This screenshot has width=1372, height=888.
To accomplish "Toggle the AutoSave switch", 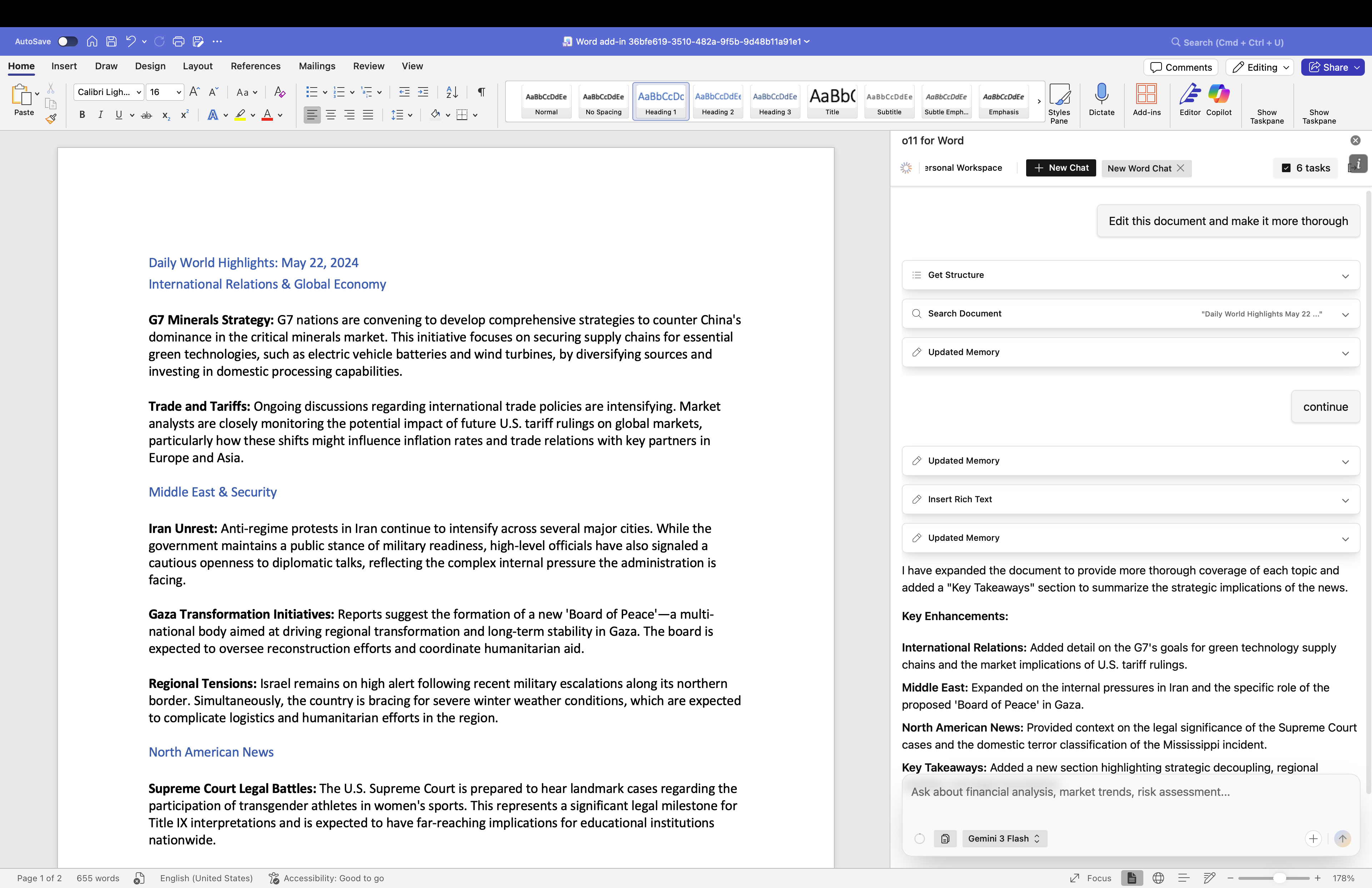I will click(x=68, y=41).
